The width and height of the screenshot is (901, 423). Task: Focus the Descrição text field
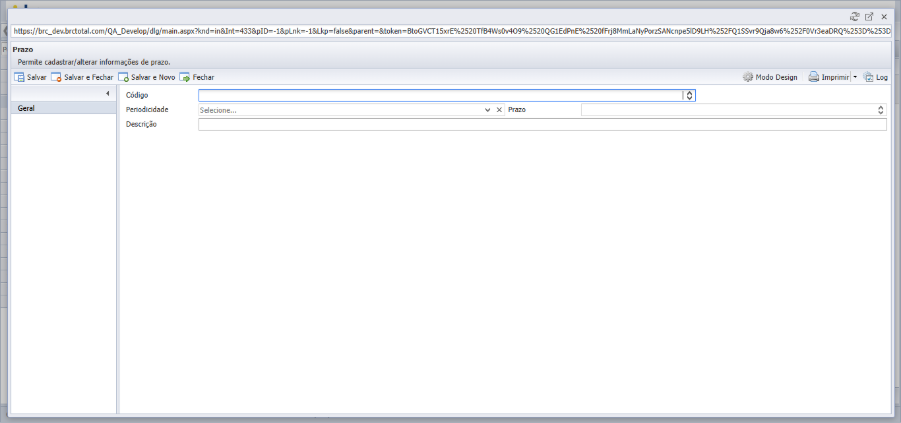[542, 124]
